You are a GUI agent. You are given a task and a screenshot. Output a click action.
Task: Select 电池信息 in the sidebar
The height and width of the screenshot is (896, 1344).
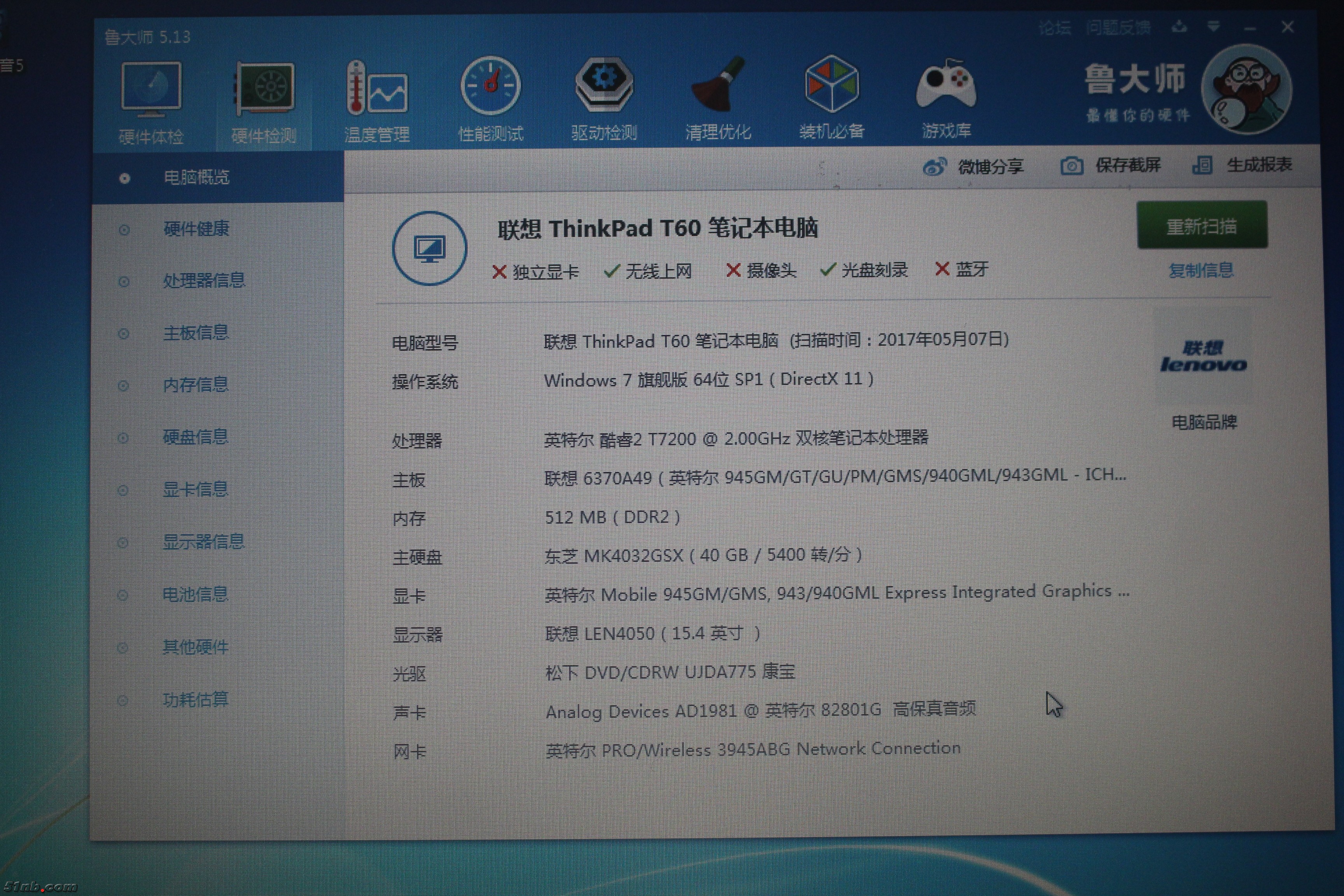[x=196, y=595]
